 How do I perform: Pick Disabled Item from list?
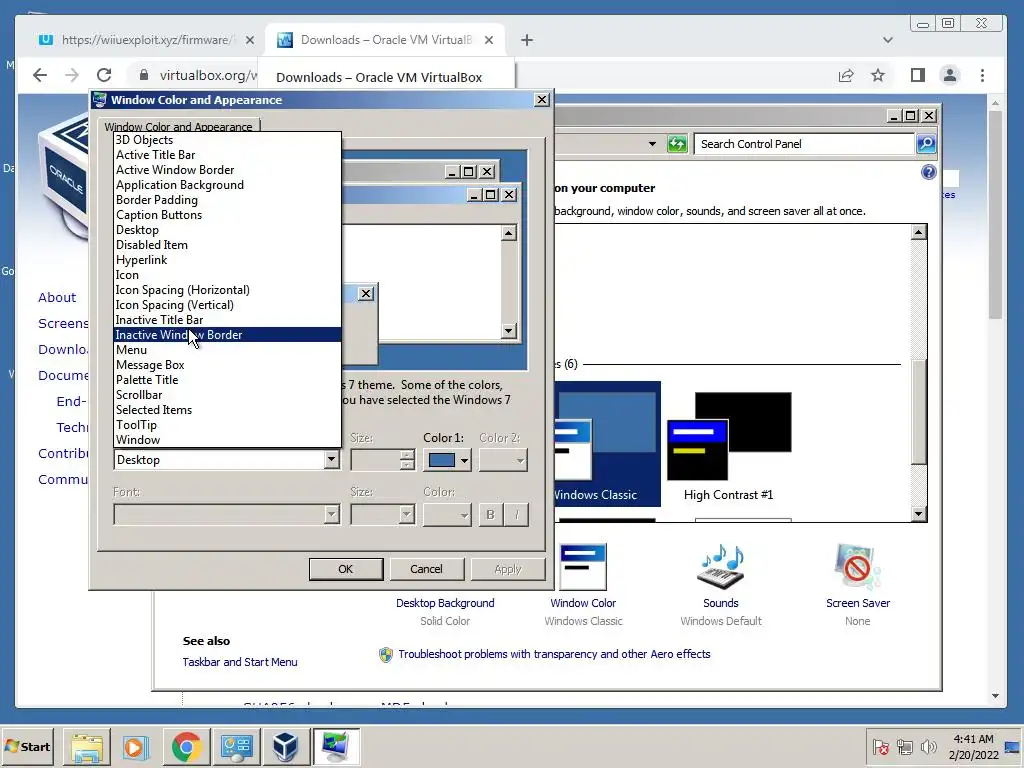pyautogui.click(x=227, y=245)
